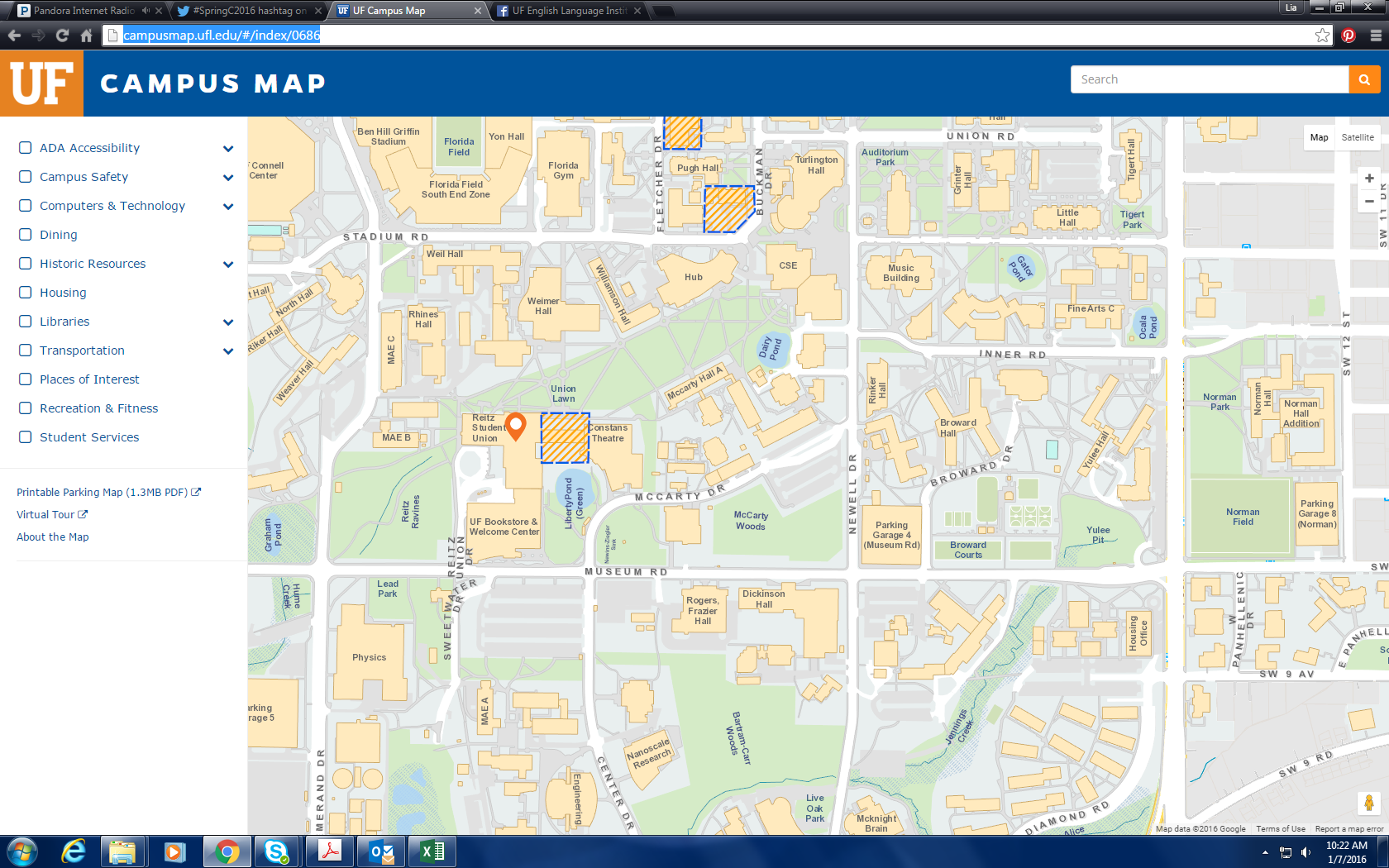Click the campus map Search field
Image resolution: width=1389 pixels, height=868 pixels.
click(x=1210, y=79)
